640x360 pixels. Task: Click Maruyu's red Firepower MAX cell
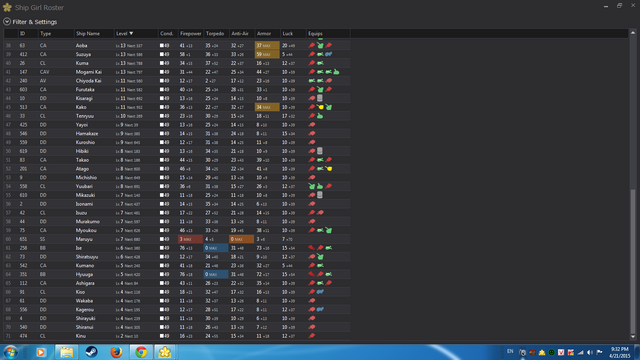pyautogui.click(x=191, y=239)
